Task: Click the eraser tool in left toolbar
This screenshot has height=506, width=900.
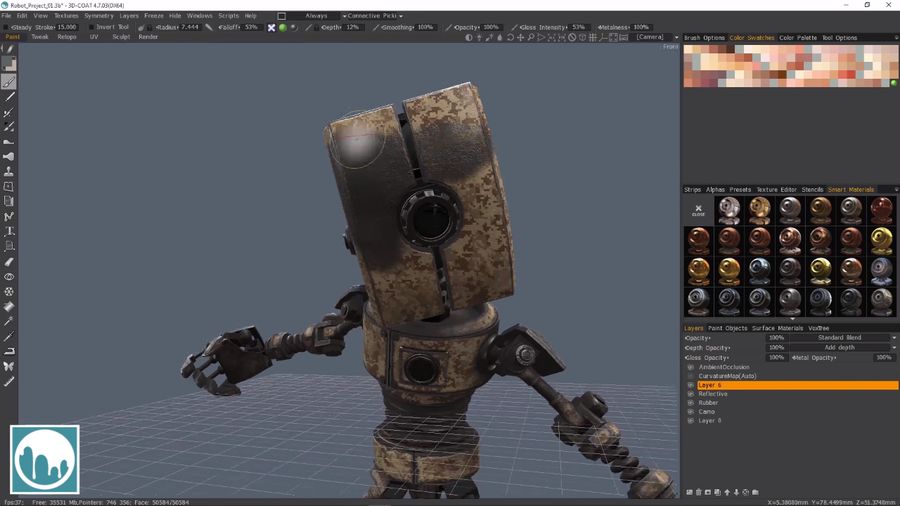Action: [9, 262]
